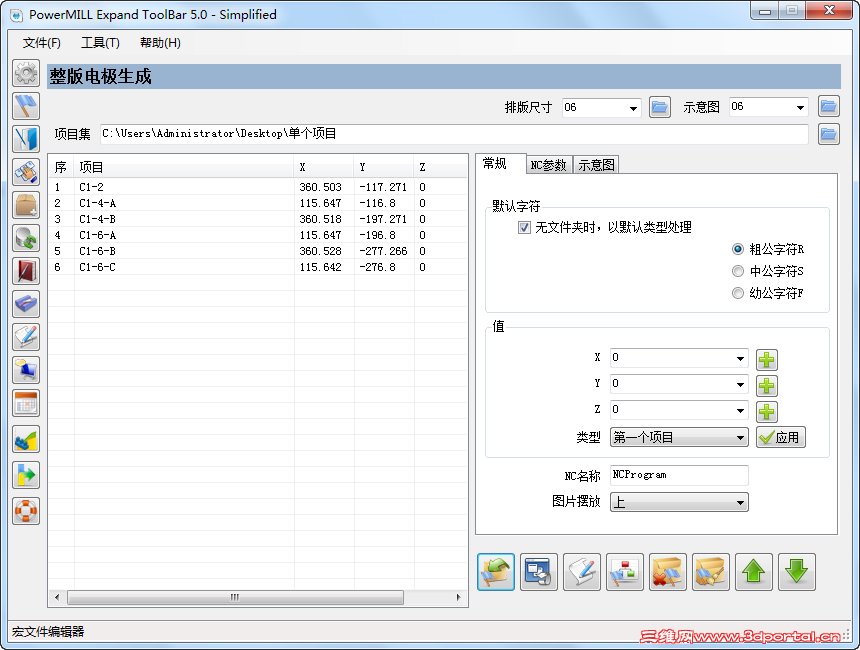This screenshot has width=860, height=650.
Task: Click the blue flag sidebar icon
Action: pos(26,106)
